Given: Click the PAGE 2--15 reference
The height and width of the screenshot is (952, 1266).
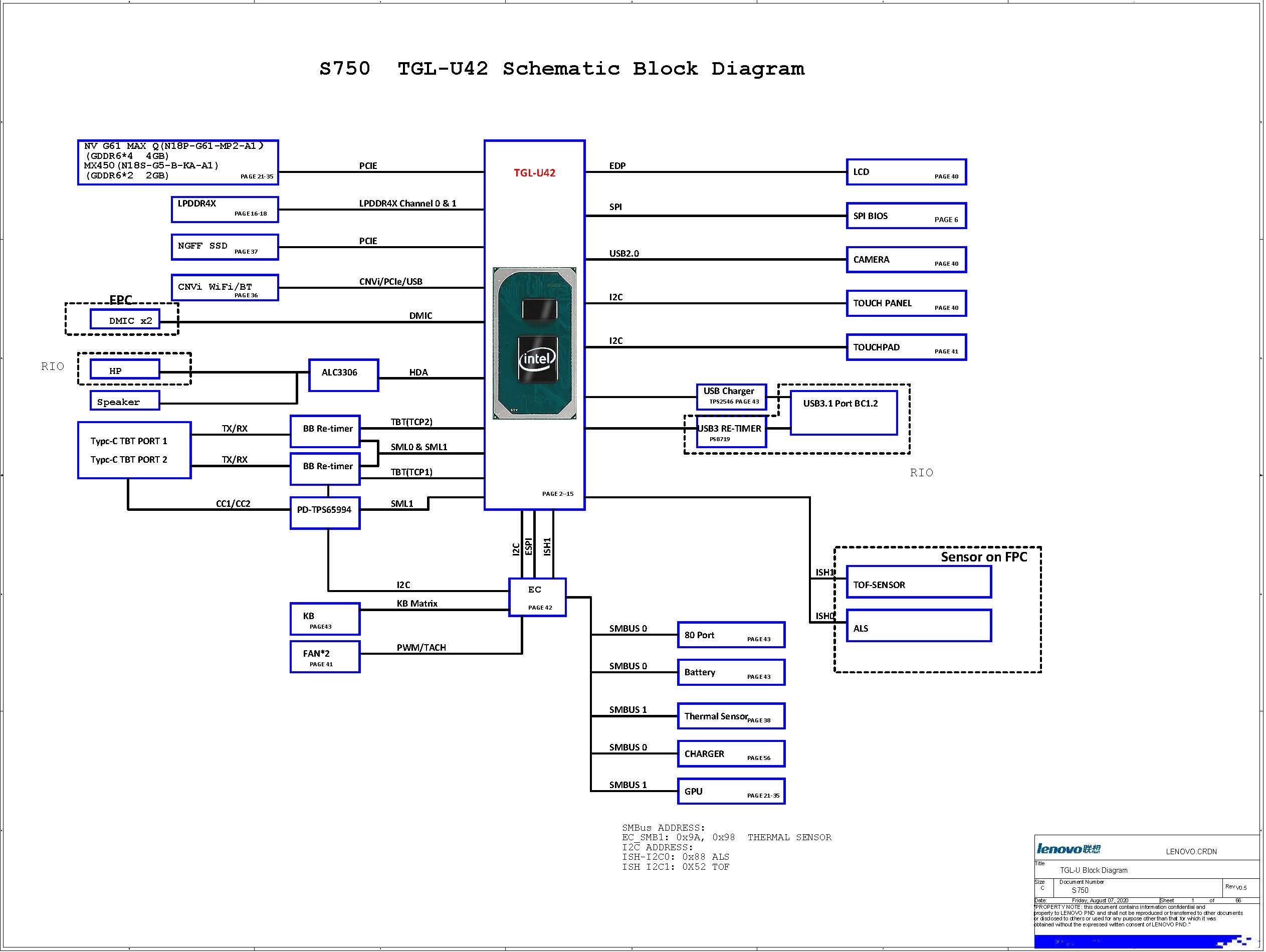Looking at the screenshot, I should click(x=557, y=493).
